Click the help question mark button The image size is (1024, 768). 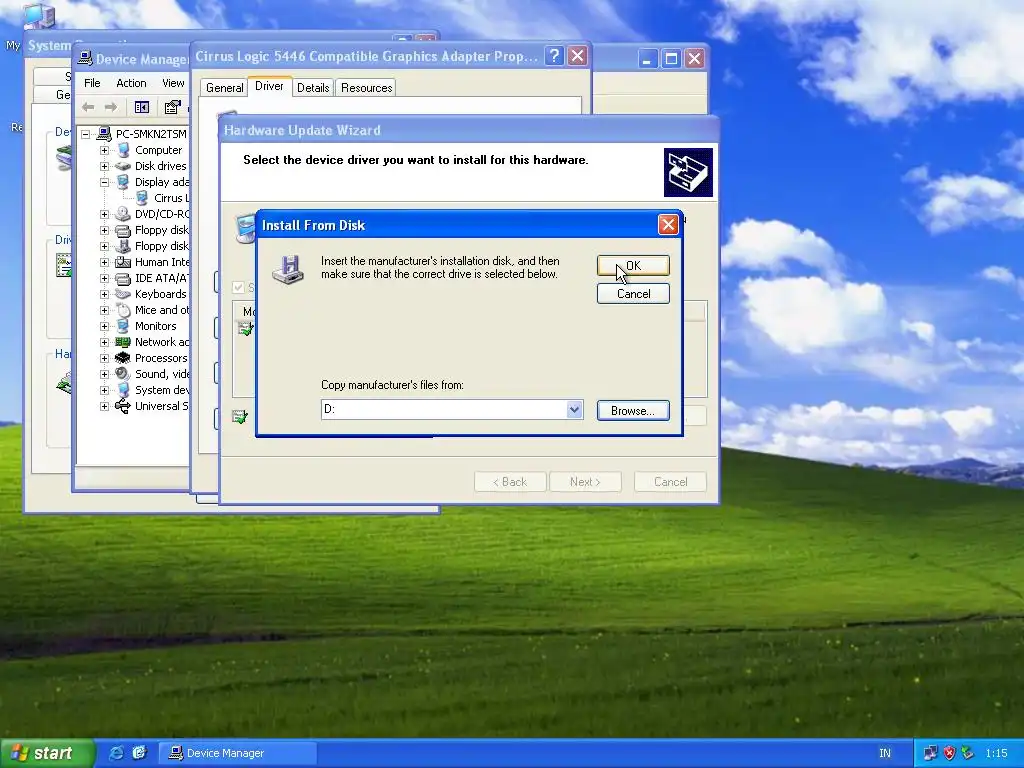[x=554, y=56]
